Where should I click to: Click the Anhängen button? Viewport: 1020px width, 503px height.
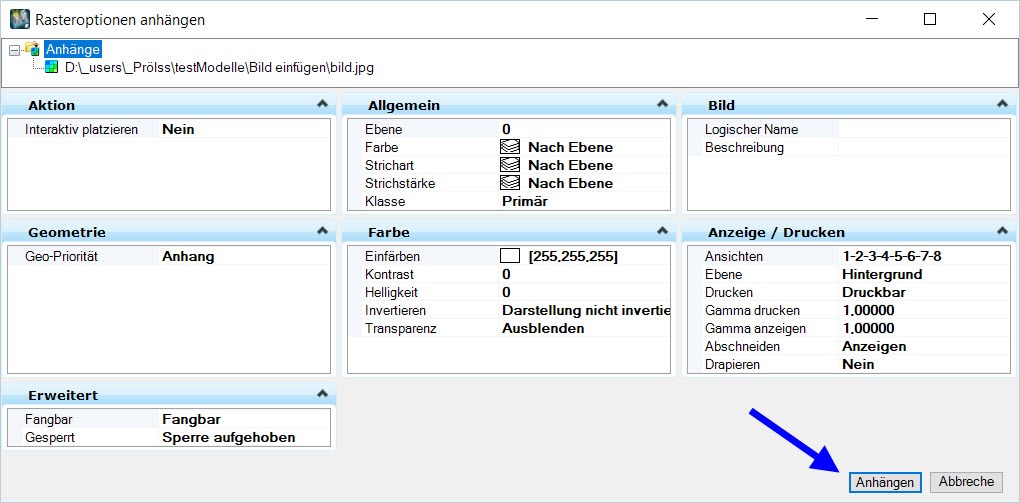(x=885, y=482)
